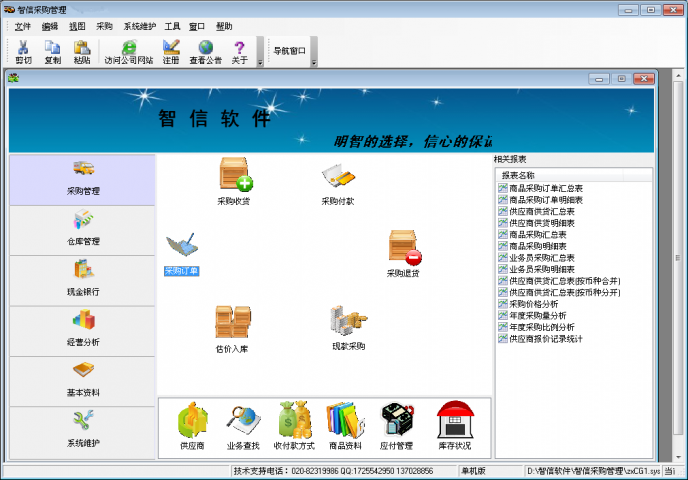
Task: Switch to 经营分析 in the sidebar
Action: click(x=83, y=330)
